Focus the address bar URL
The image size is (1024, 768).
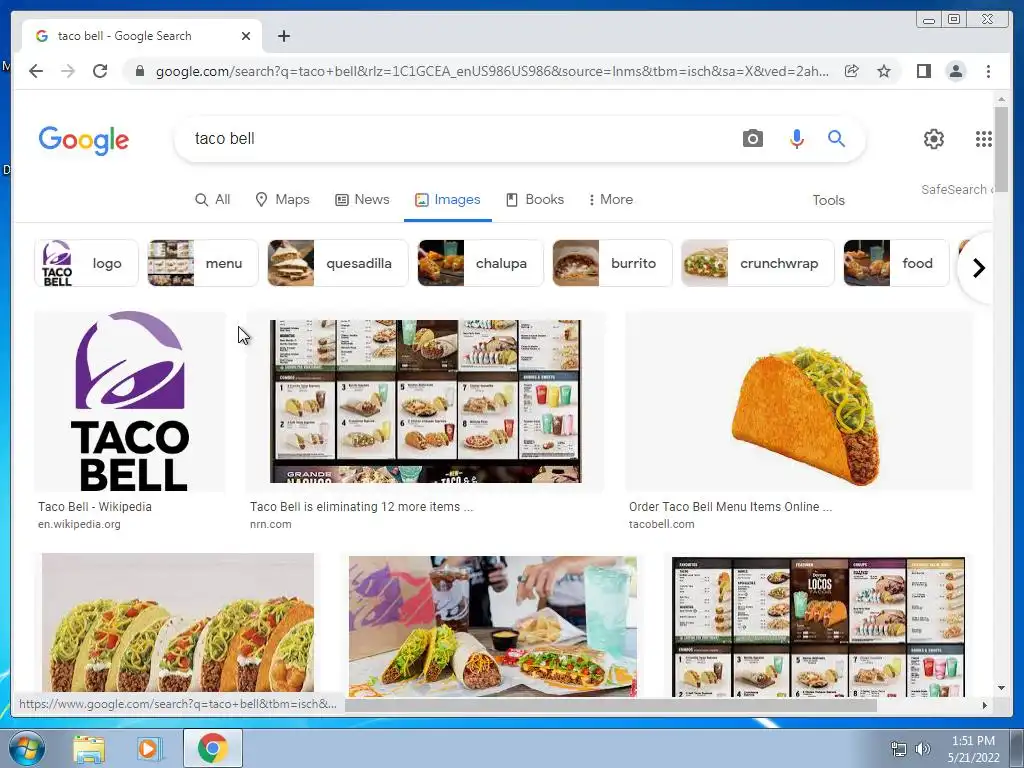pyautogui.click(x=492, y=71)
